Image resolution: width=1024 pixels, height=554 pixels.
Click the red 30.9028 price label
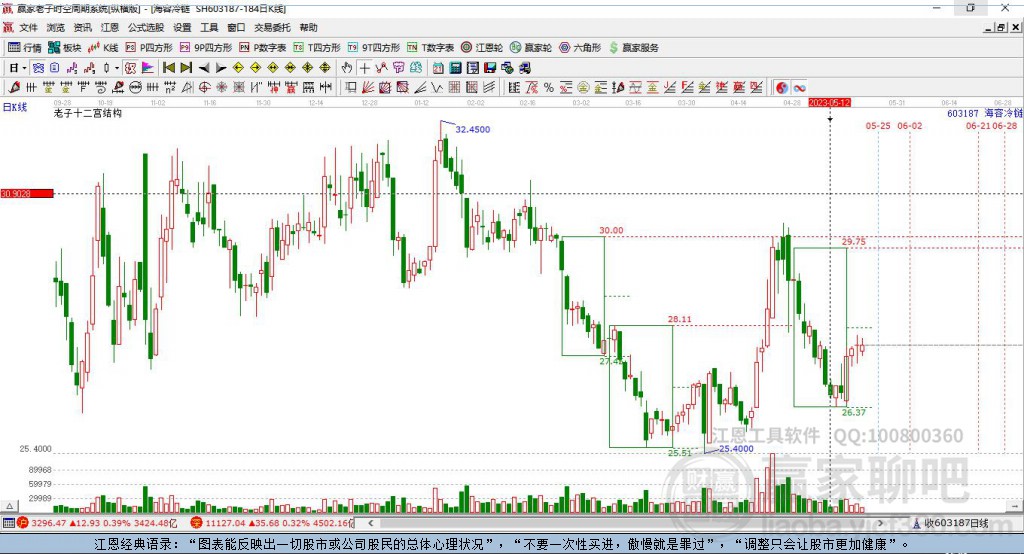click(x=27, y=193)
